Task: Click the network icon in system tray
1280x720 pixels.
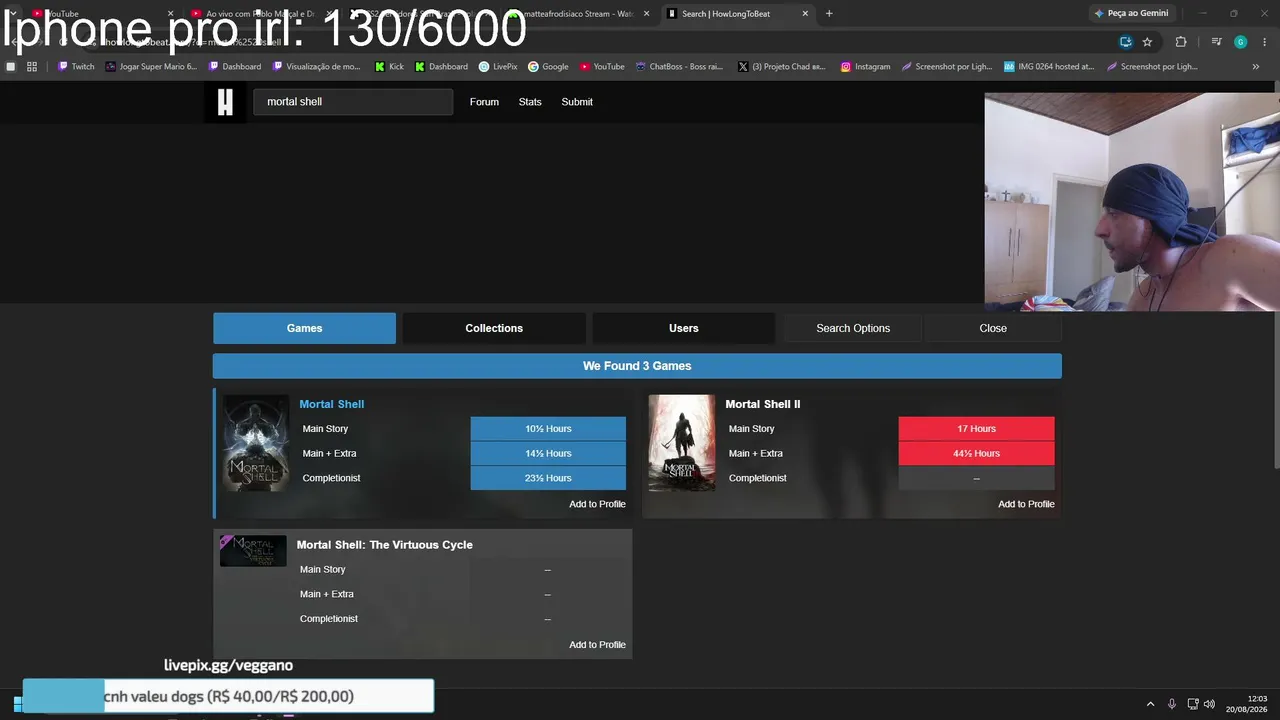Action: click(x=1192, y=704)
